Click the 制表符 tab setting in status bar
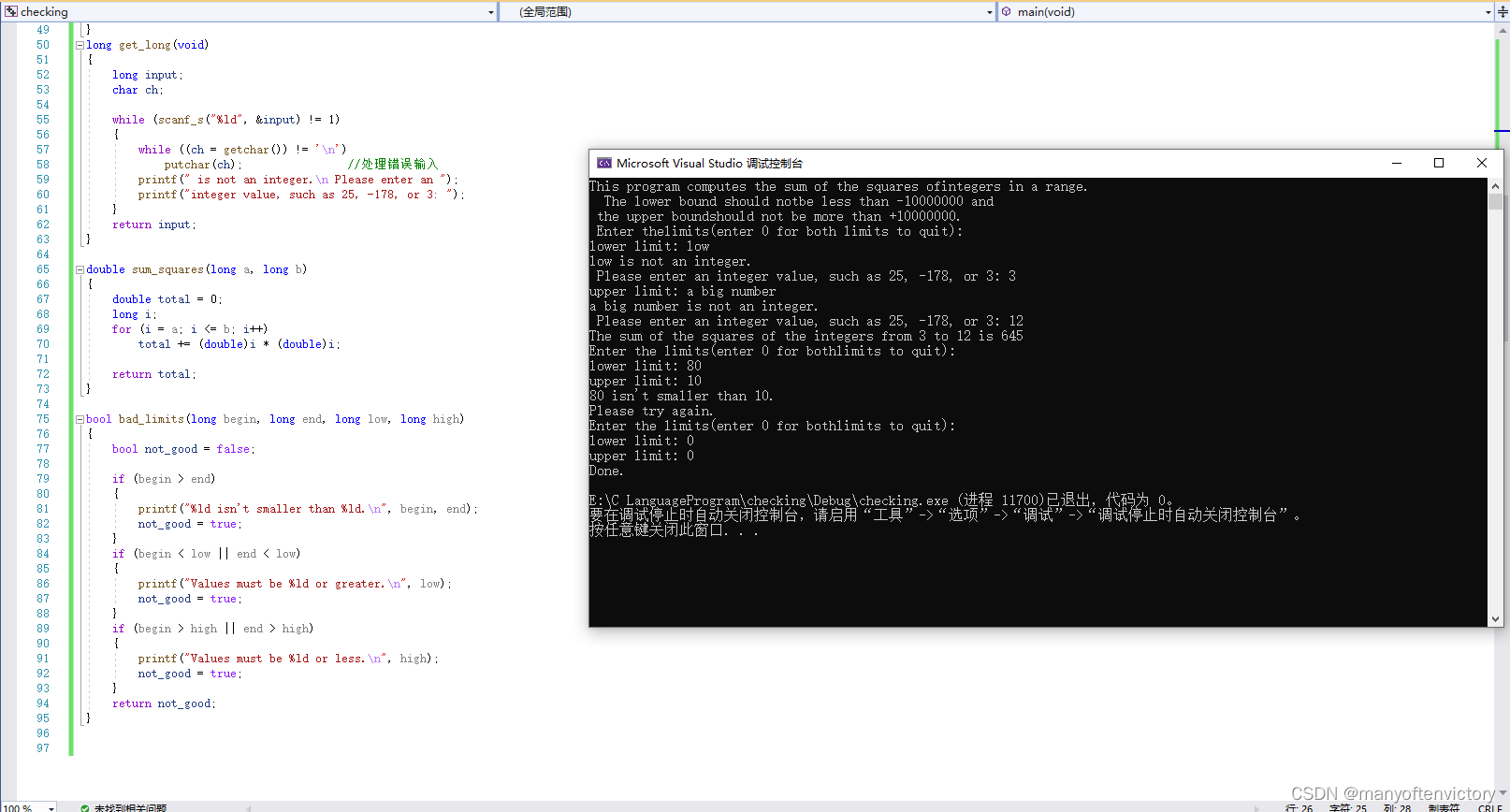 (1444, 807)
